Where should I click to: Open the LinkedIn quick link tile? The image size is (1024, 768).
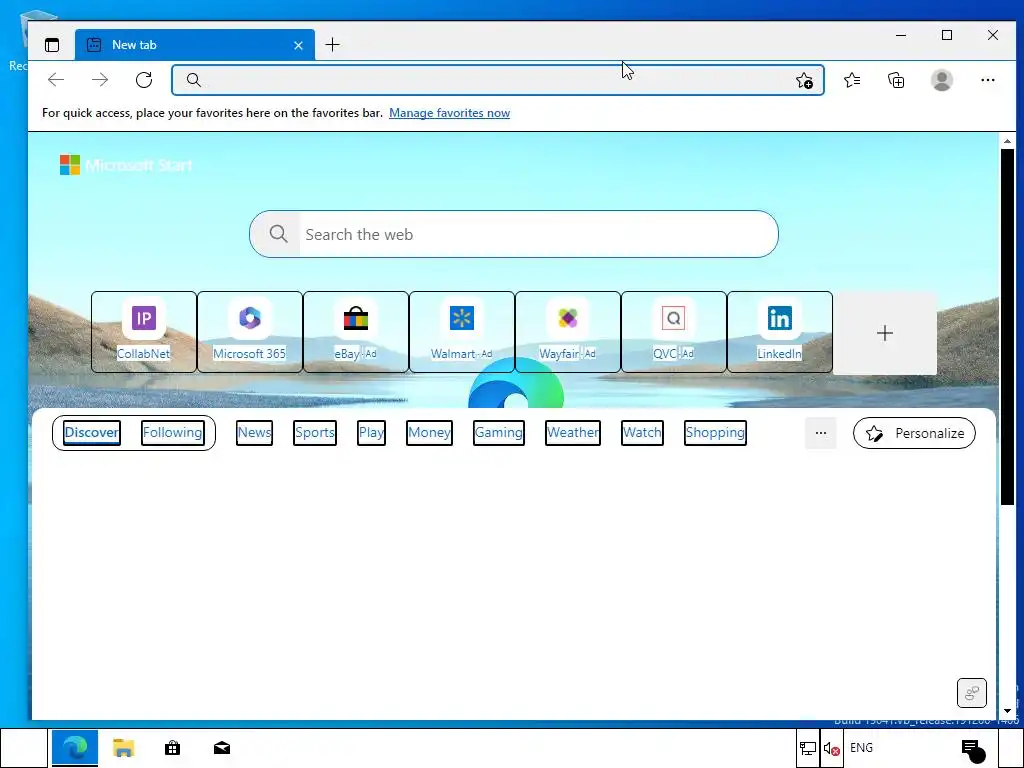click(x=780, y=332)
